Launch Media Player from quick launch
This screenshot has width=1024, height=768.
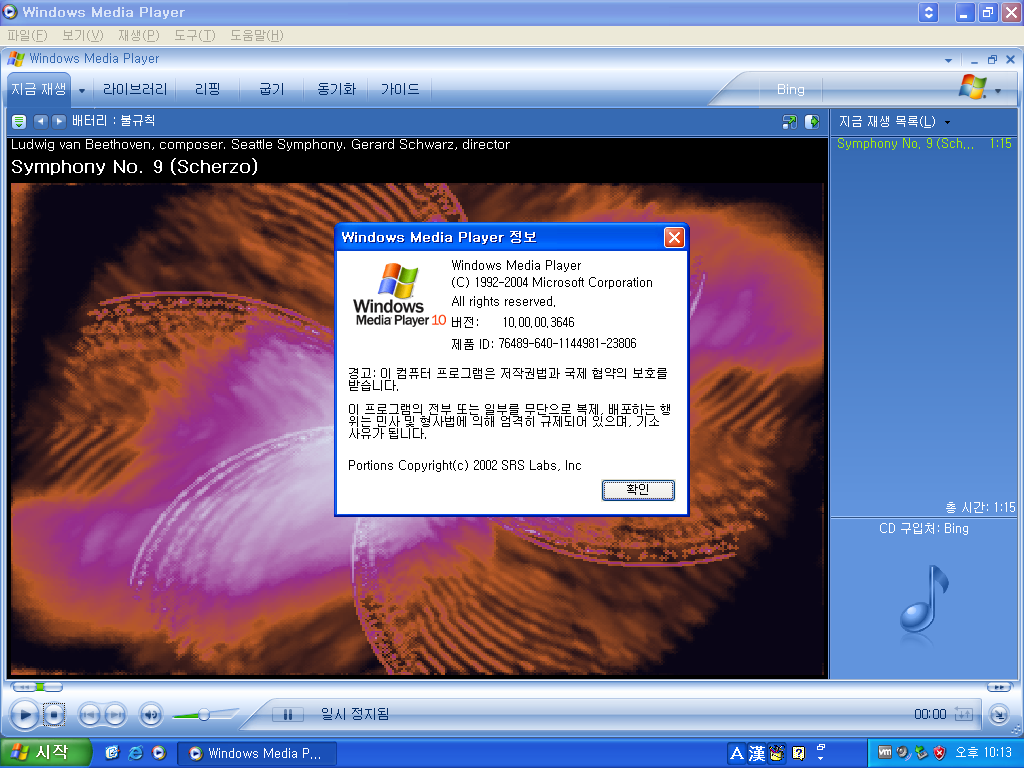[159, 753]
